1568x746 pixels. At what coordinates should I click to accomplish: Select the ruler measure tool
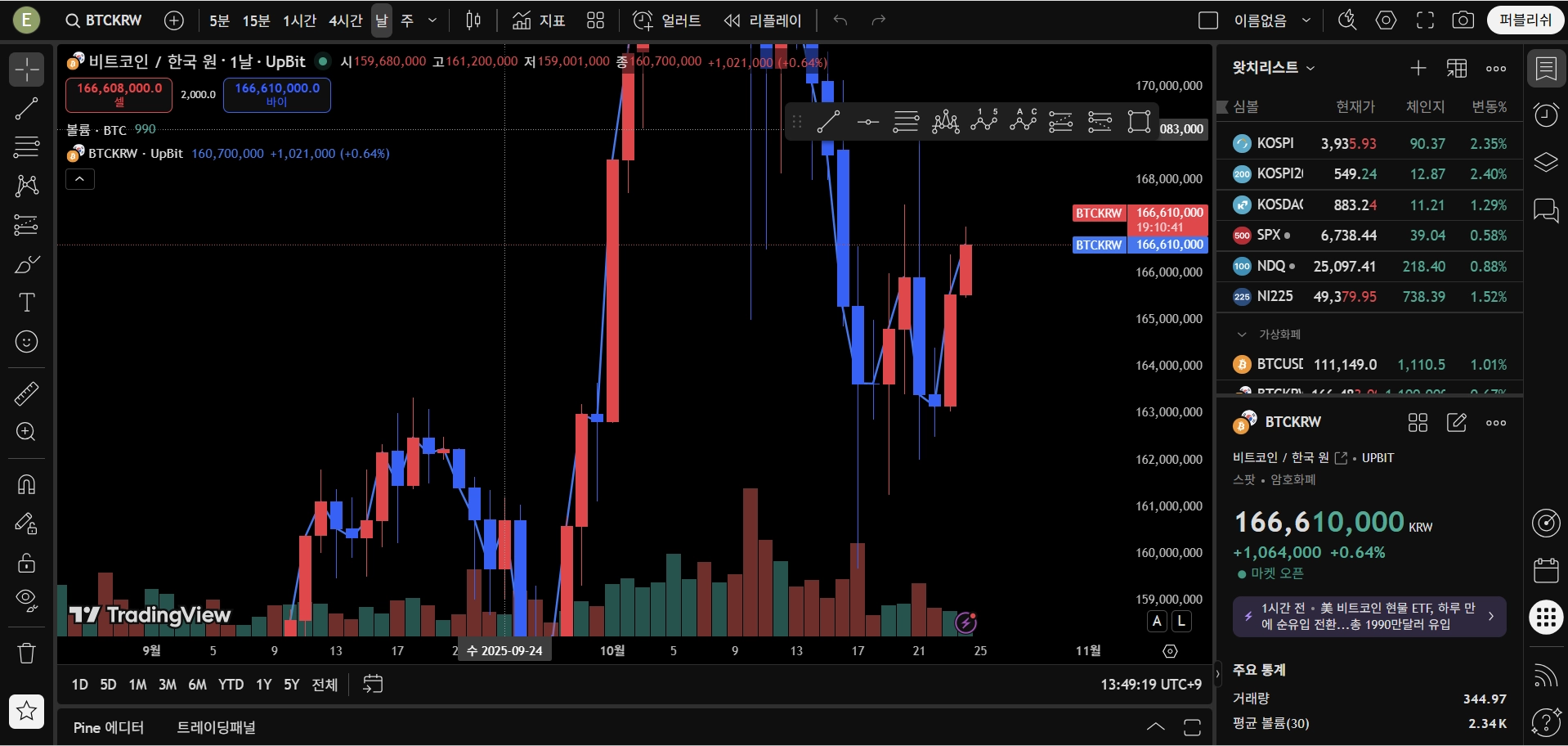point(26,393)
